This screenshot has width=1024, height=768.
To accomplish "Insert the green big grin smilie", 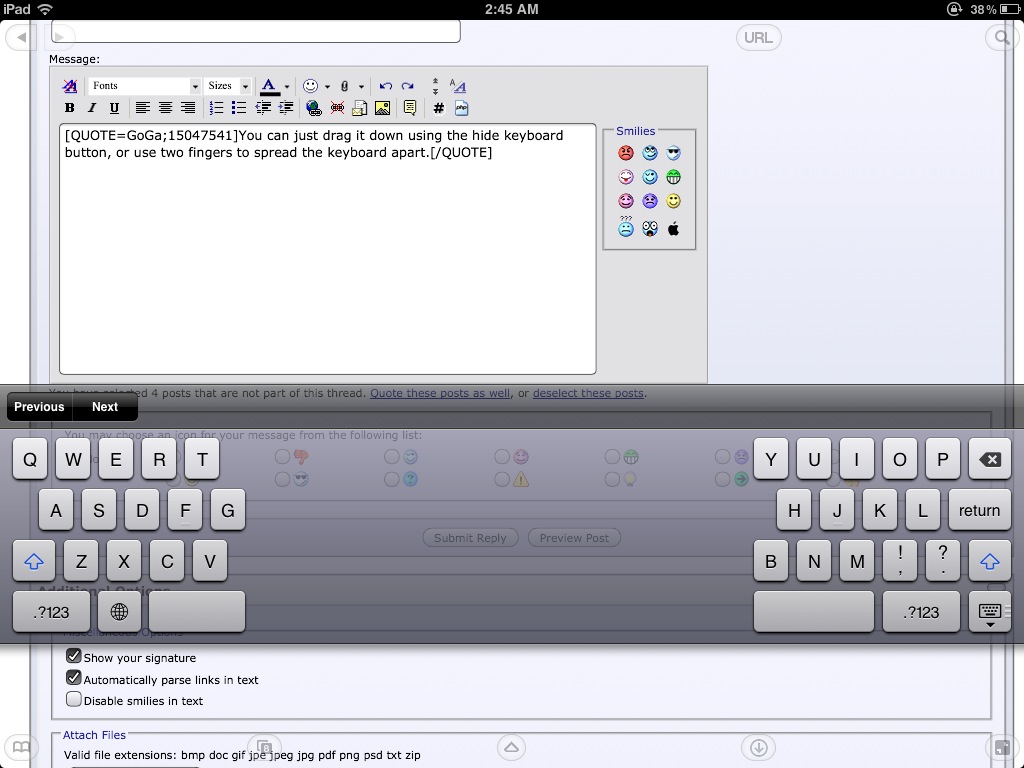I will pyautogui.click(x=673, y=177).
